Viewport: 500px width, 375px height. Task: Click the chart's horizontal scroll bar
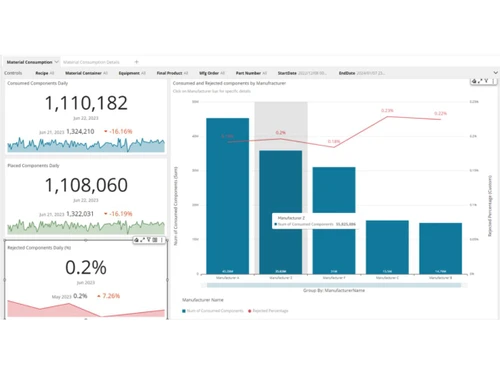tap(334, 285)
